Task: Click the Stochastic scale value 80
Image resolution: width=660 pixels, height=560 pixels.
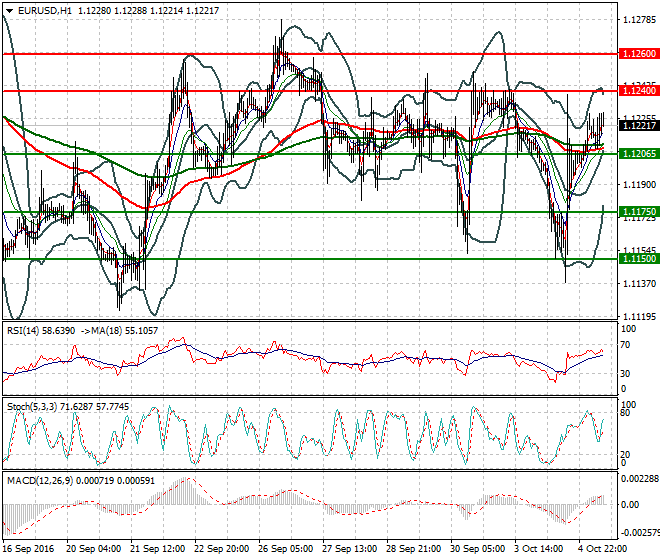Action: (x=625, y=413)
